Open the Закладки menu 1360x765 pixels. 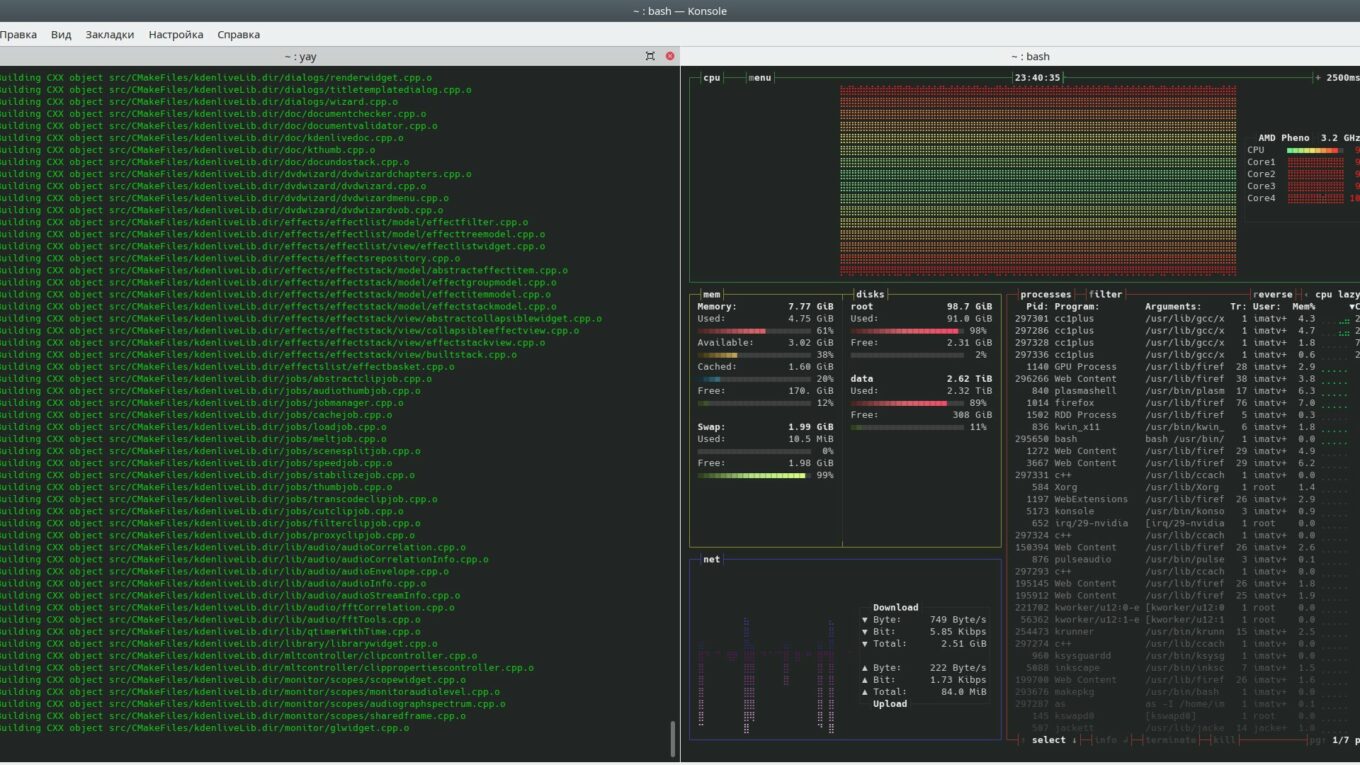click(x=110, y=34)
